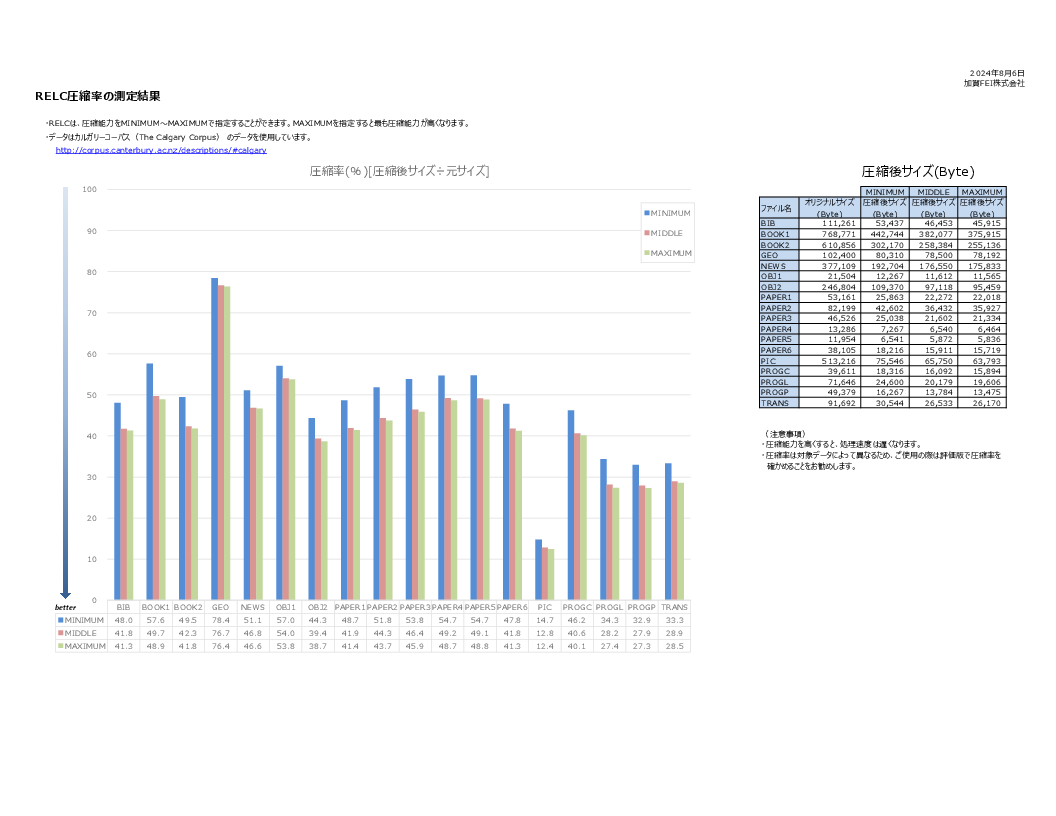
Task: Click the オリジナルサイズ column header
Action: 828,207
